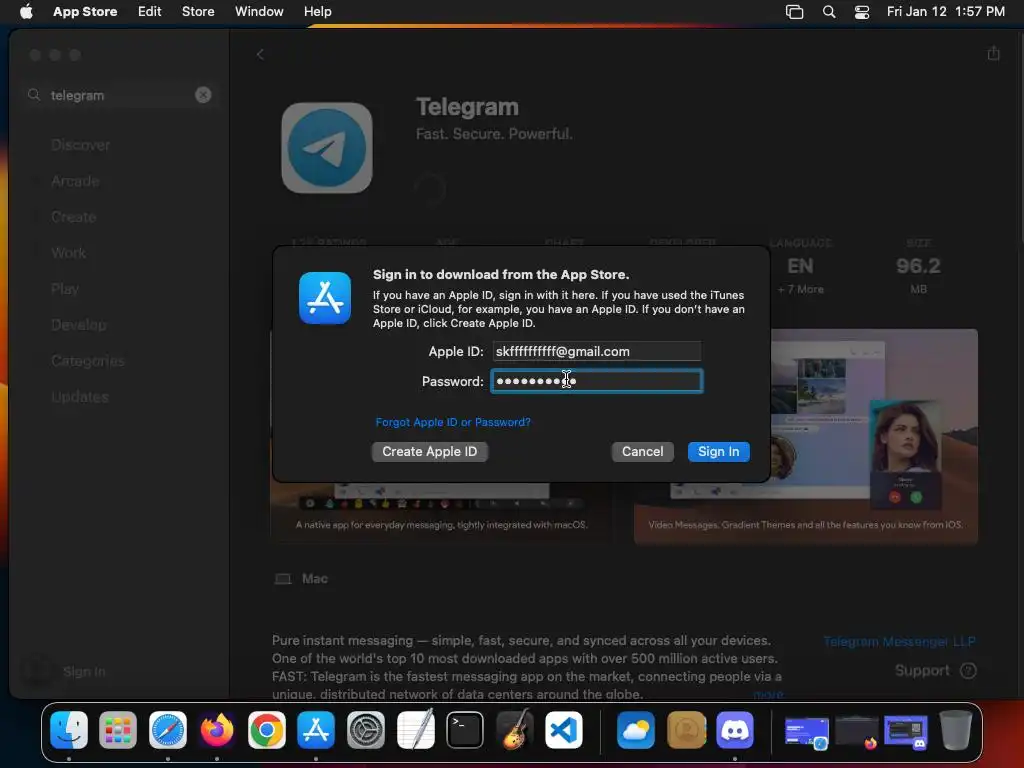
Task: Click the telegram search box
Action: coord(121,95)
